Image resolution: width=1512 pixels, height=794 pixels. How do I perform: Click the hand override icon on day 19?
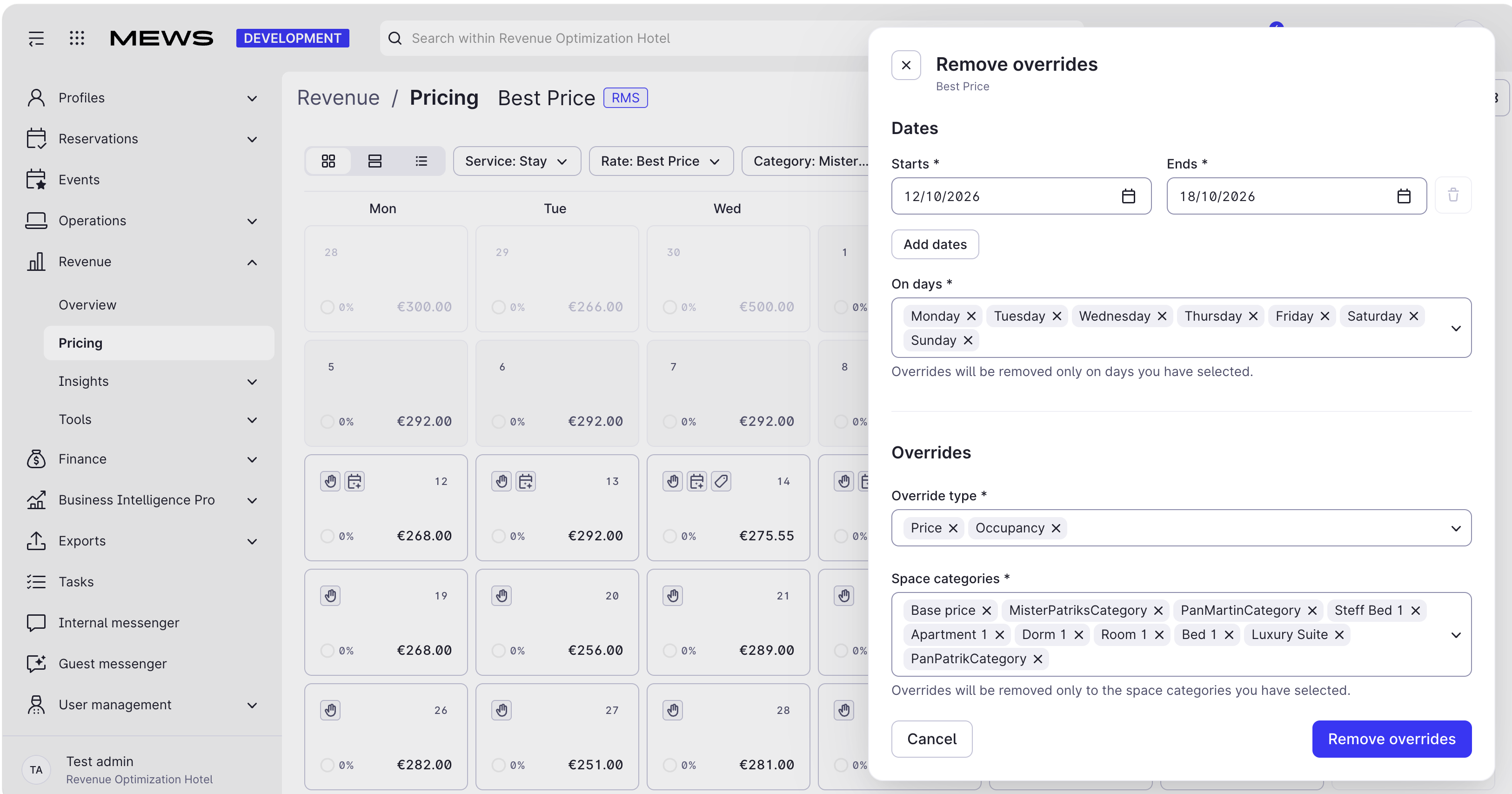tap(330, 596)
